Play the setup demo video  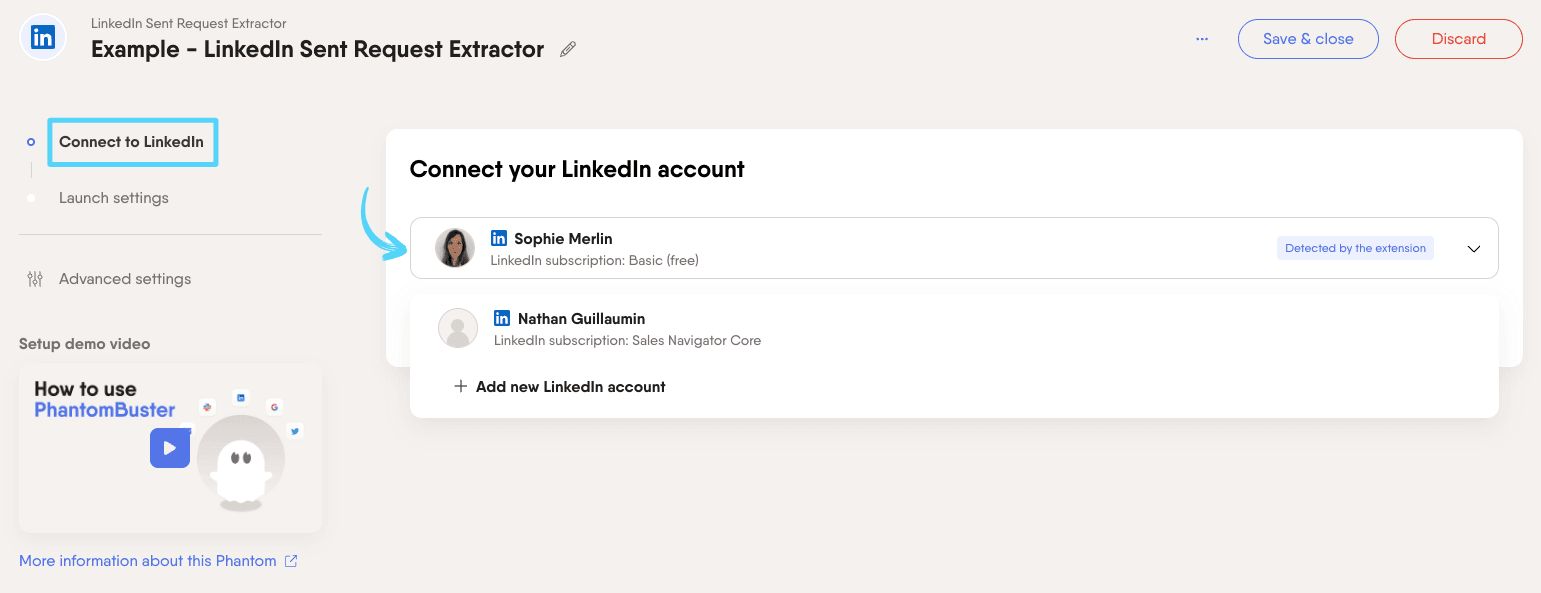pos(169,448)
